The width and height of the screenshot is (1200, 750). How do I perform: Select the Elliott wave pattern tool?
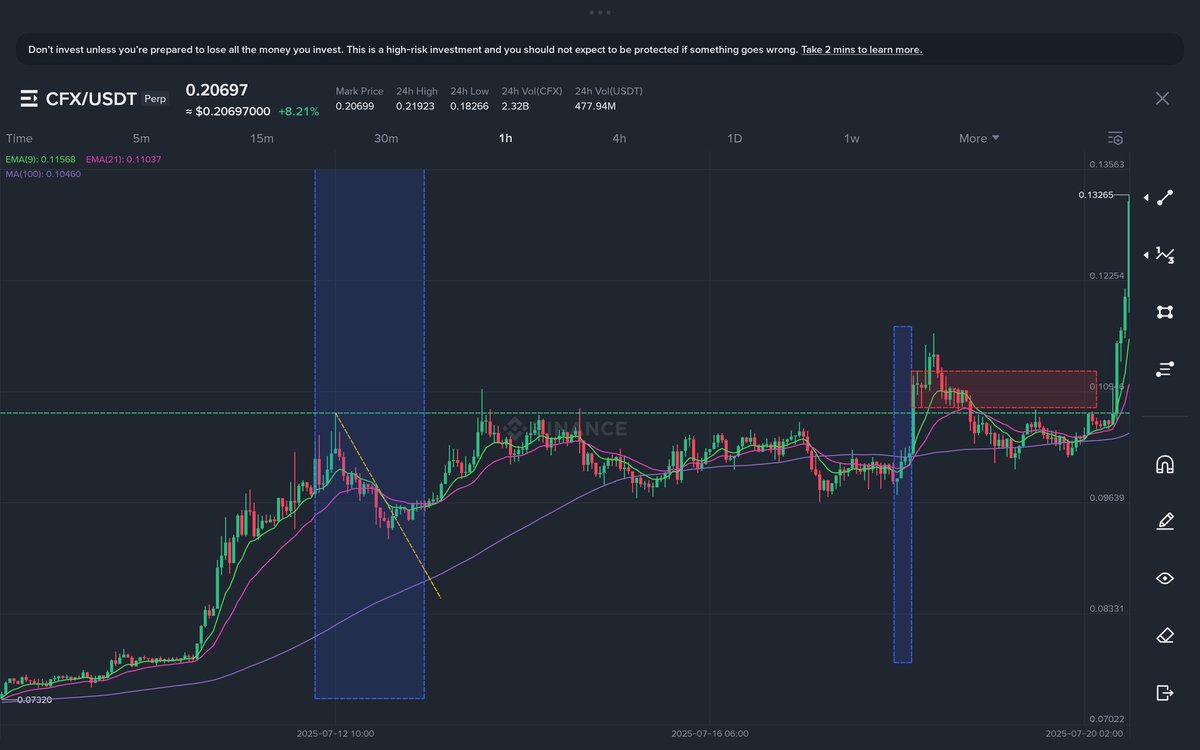1165,255
